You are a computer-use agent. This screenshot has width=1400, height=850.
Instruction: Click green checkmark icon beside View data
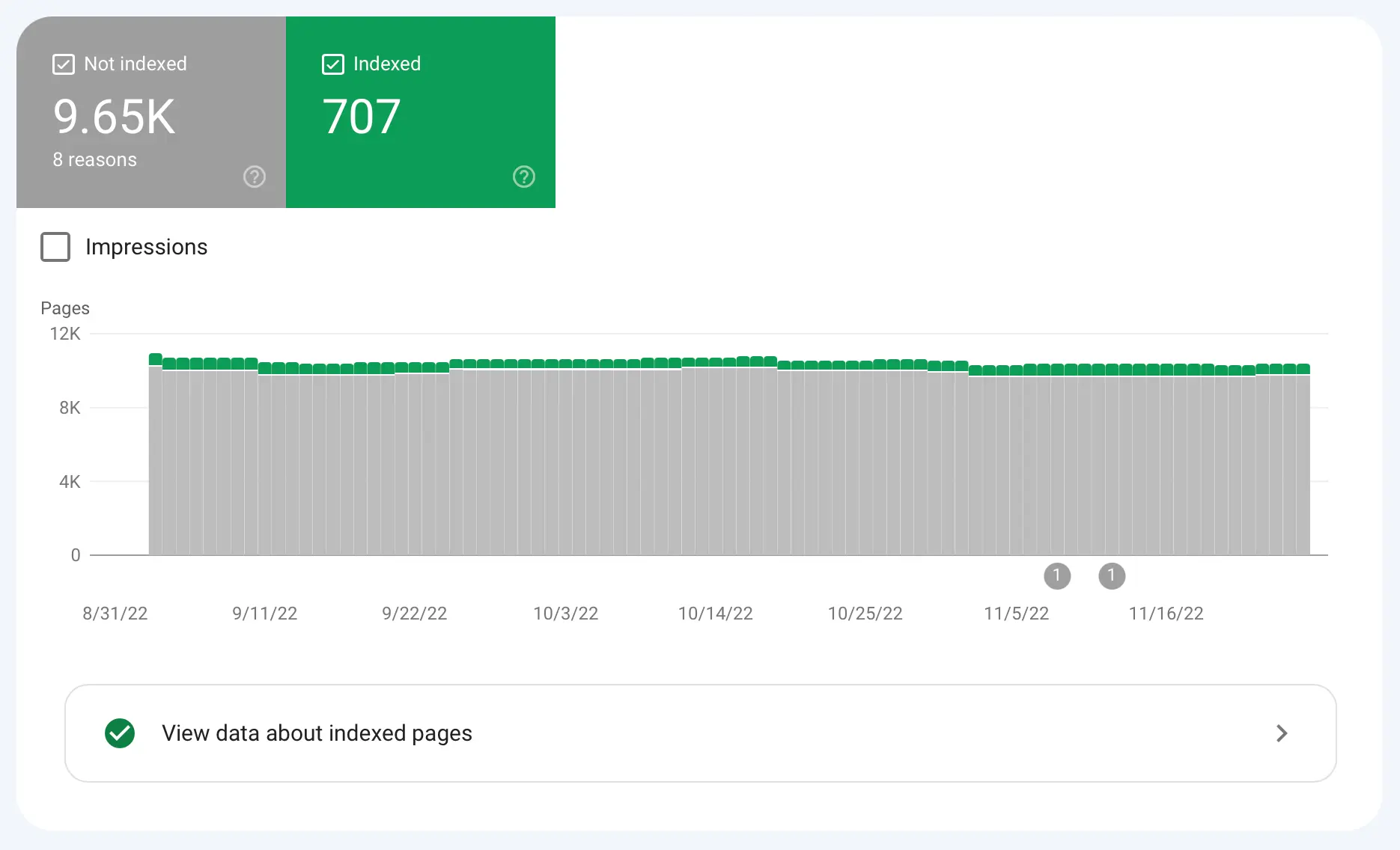pos(120,733)
